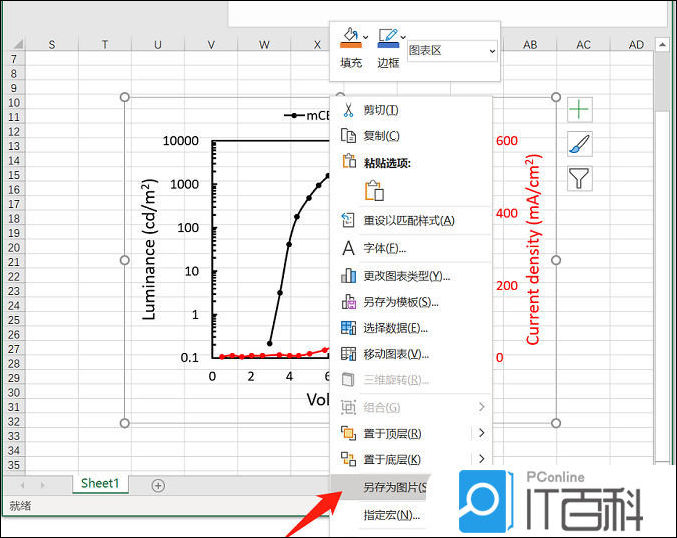Add a new sheet with plus button
The width and height of the screenshot is (677, 538).
pos(158,485)
